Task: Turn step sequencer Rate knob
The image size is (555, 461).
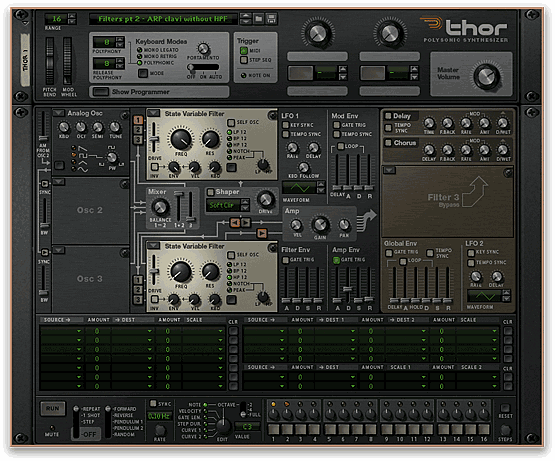Action: [x=160, y=430]
